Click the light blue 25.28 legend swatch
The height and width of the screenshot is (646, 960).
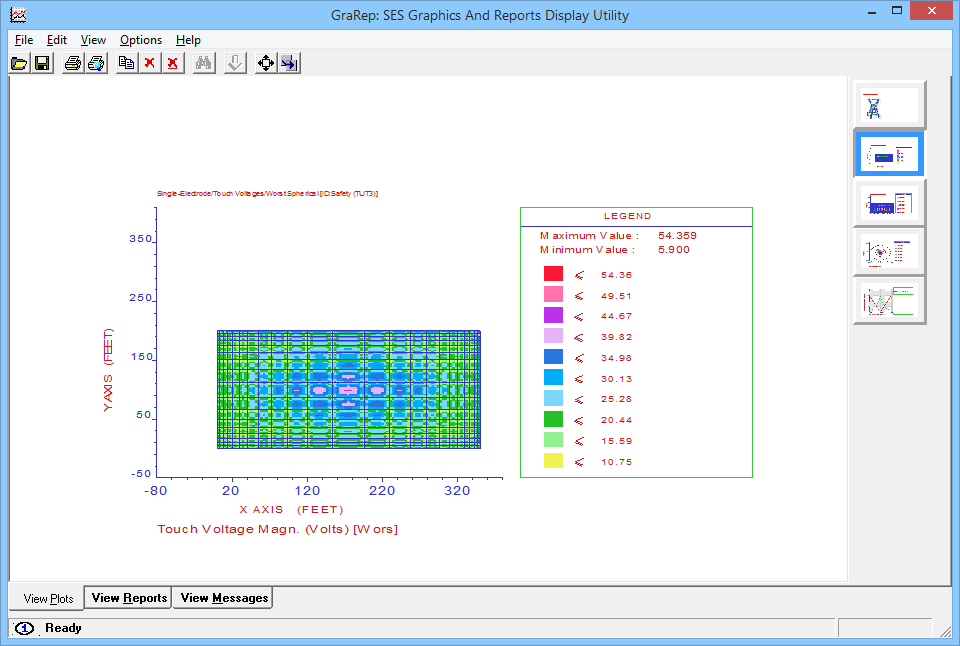(x=553, y=399)
